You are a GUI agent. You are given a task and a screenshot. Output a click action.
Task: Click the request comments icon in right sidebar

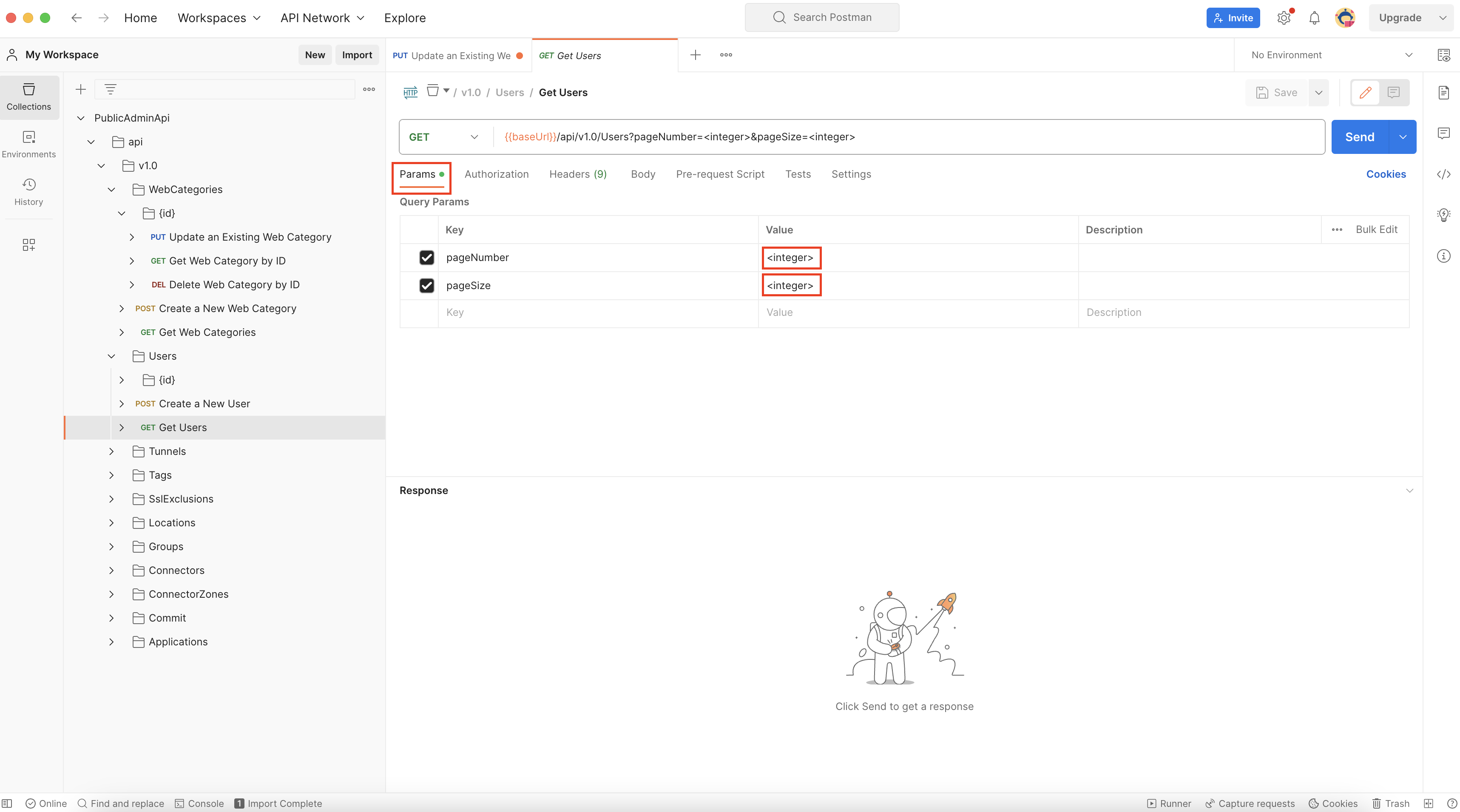click(x=1443, y=133)
